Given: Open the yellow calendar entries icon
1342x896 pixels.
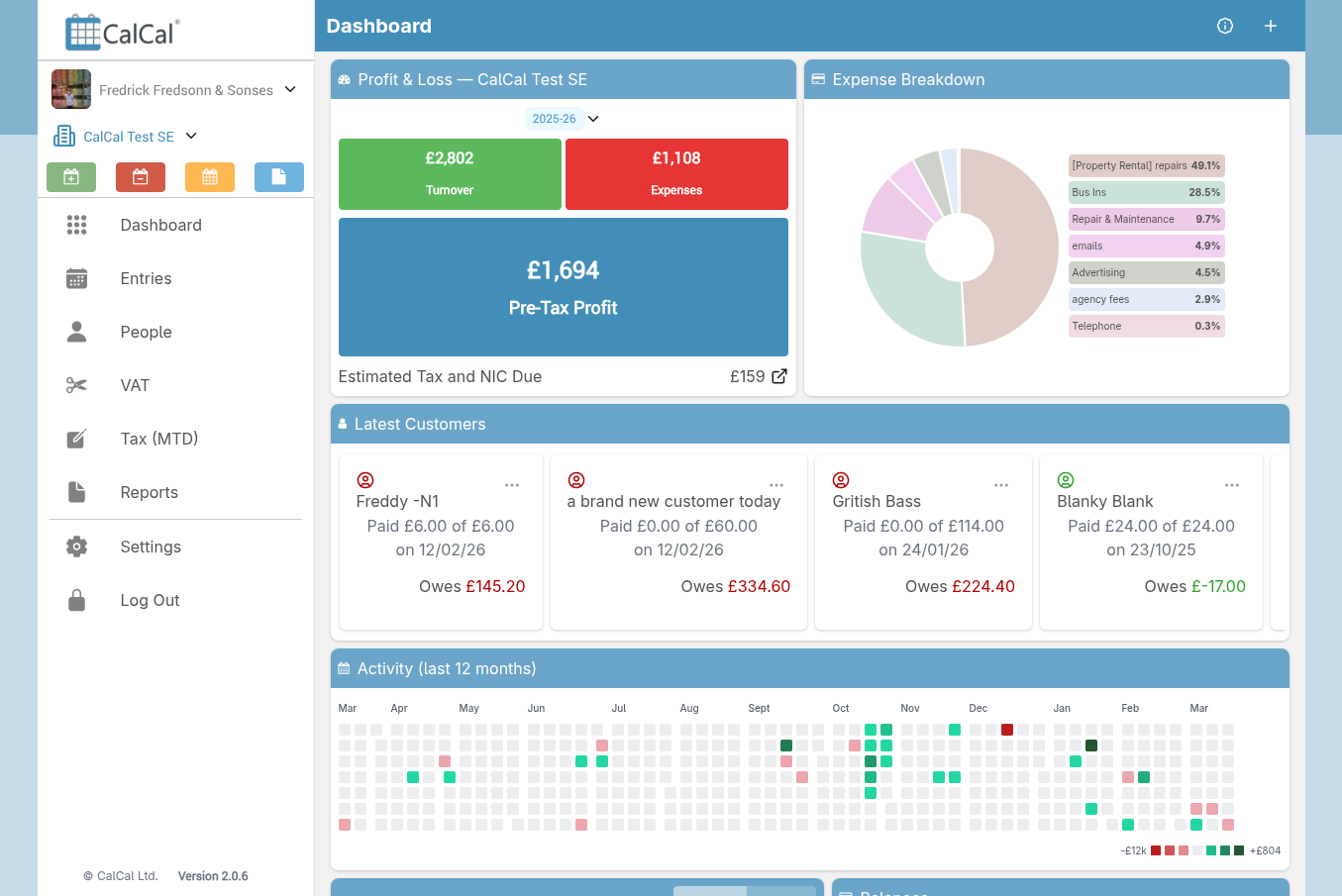Looking at the screenshot, I should pos(209,176).
